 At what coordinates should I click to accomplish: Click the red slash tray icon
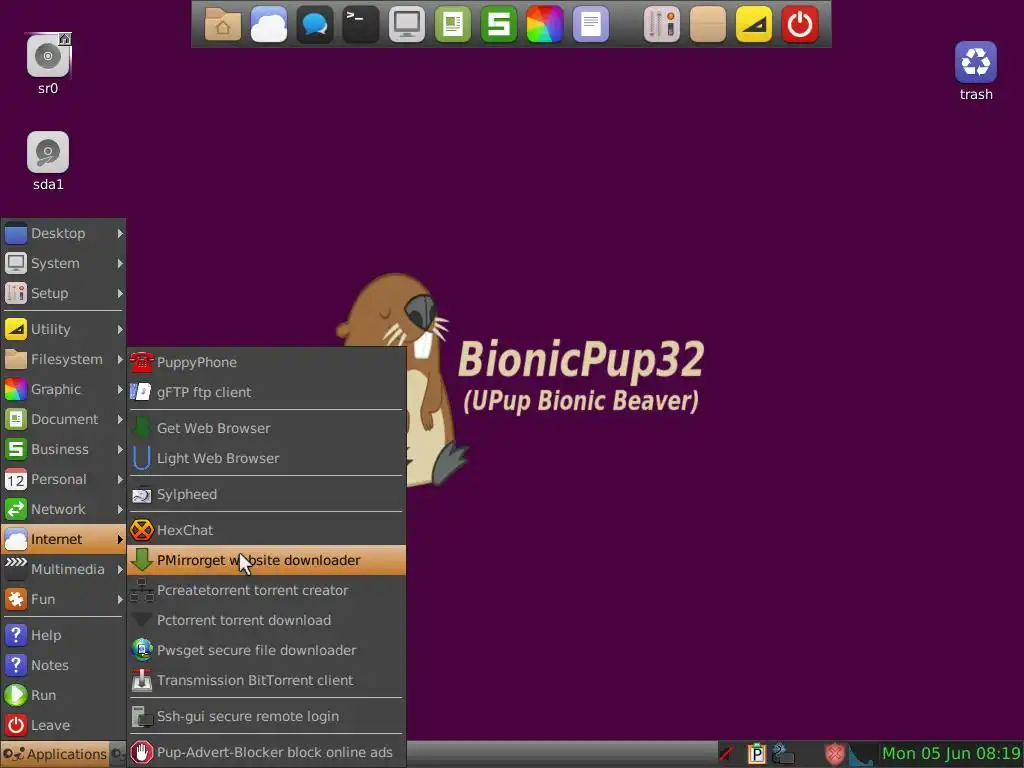726,754
